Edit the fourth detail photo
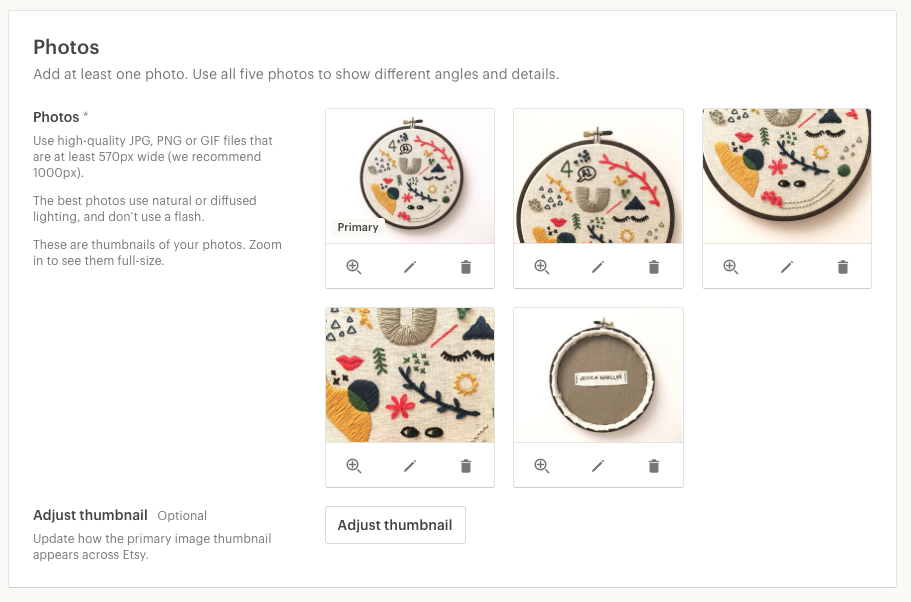This screenshot has width=911, height=602. pos(410,465)
